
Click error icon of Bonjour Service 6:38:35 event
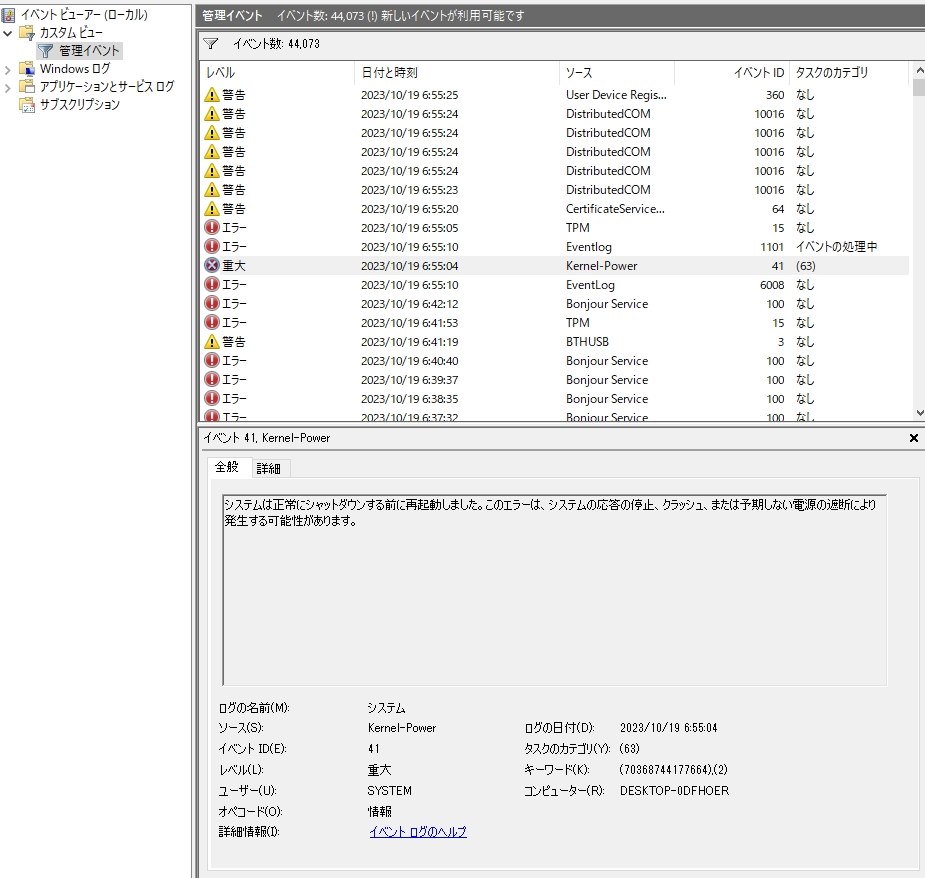pos(212,398)
